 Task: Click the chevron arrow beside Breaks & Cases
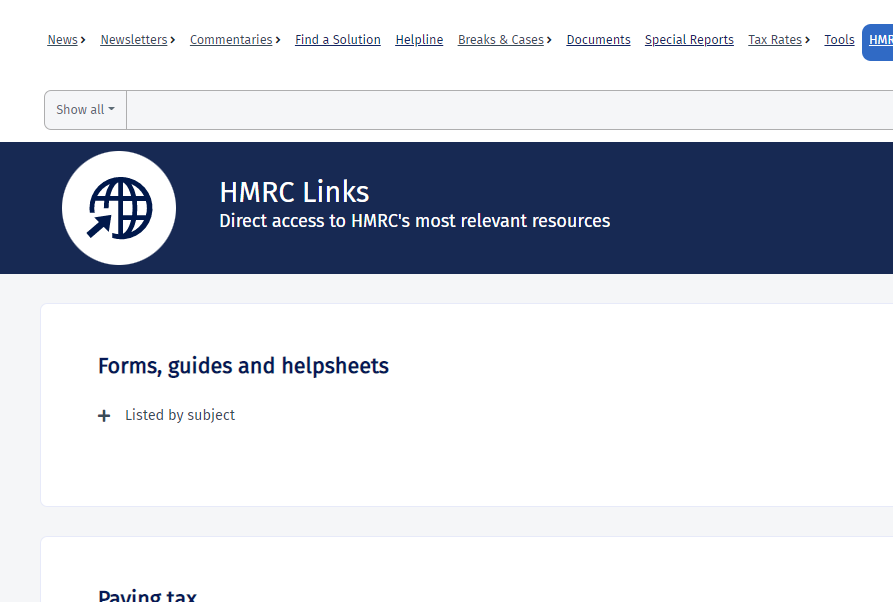[x=549, y=40]
